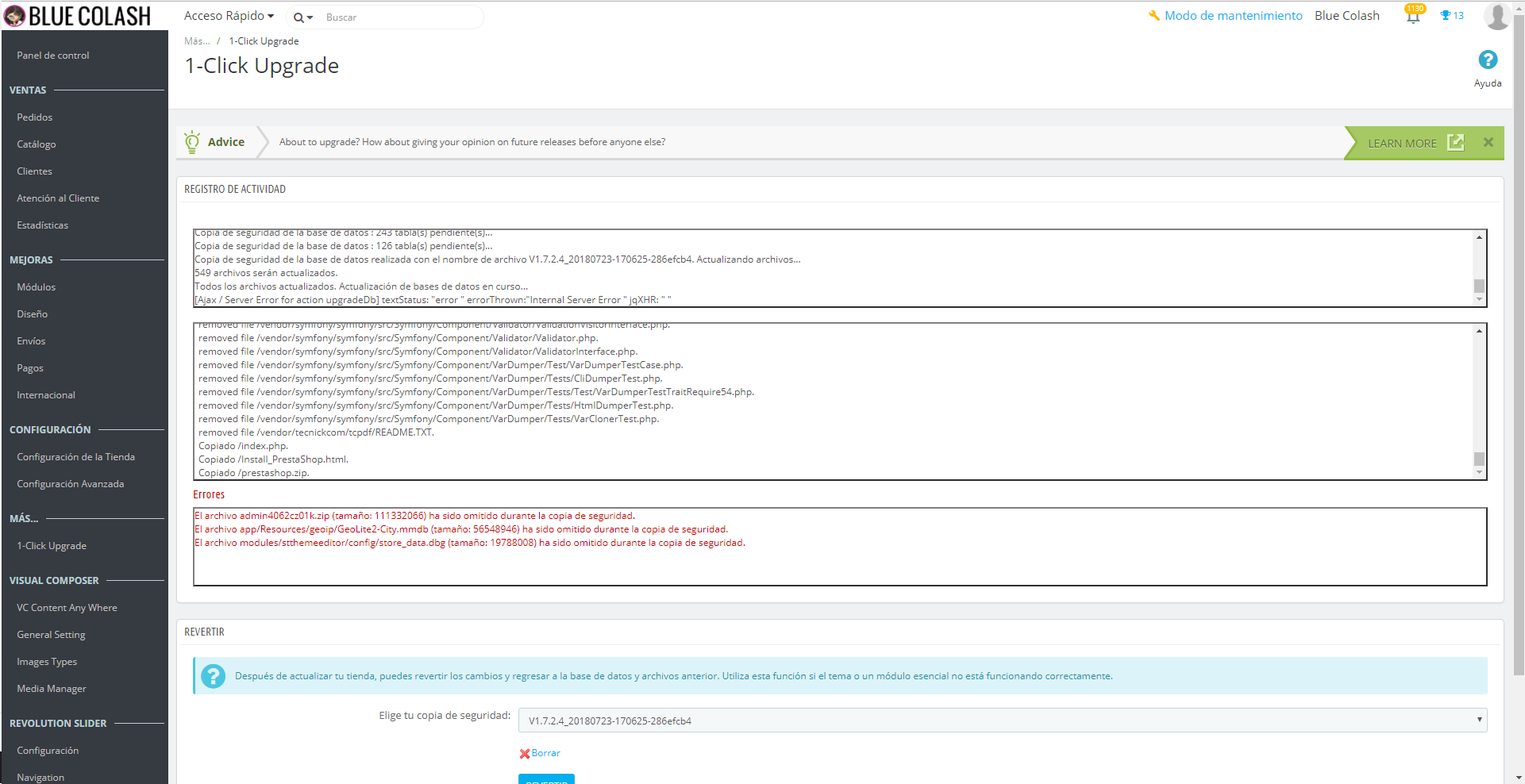Click '549 archivos serán actualizados.' line
The width and height of the screenshot is (1525, 784).
coord(266,273)
